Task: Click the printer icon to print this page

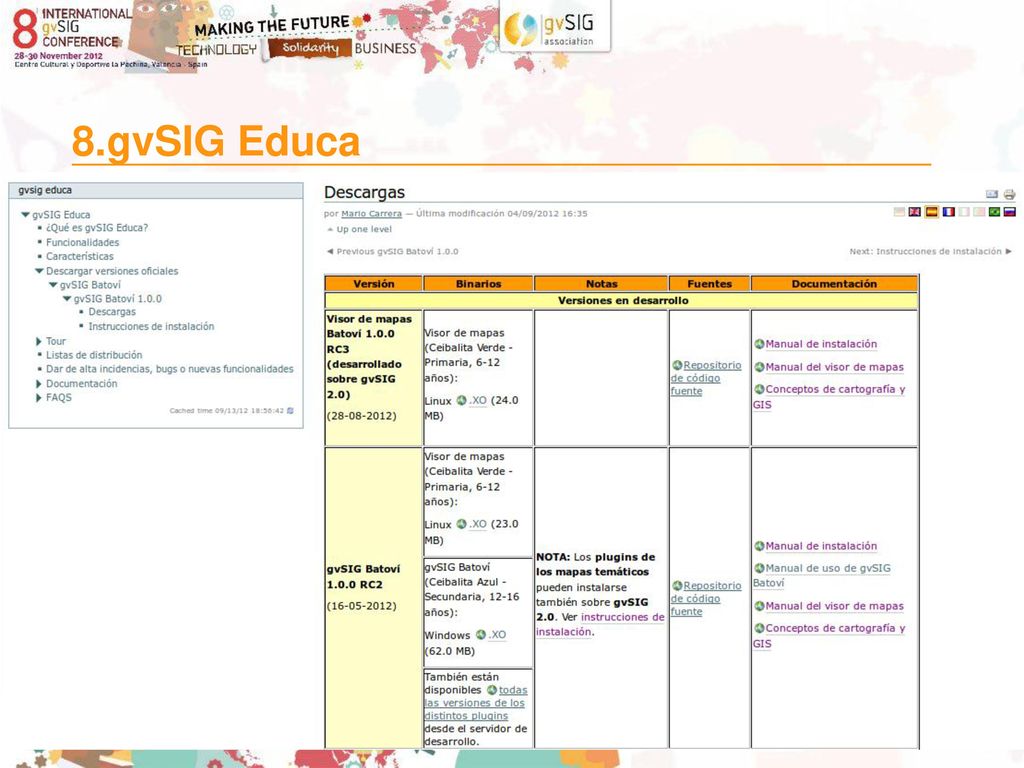Action: point(1010,194)
